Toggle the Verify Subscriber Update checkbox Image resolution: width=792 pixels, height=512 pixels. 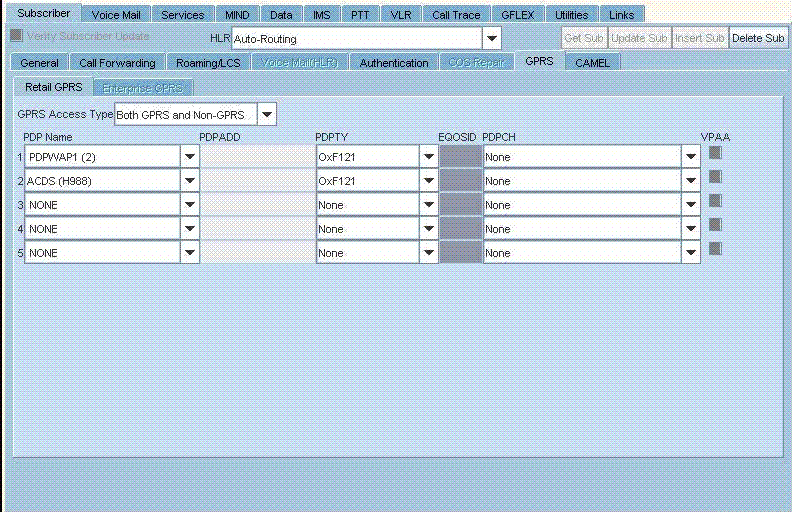click(17, 35)
